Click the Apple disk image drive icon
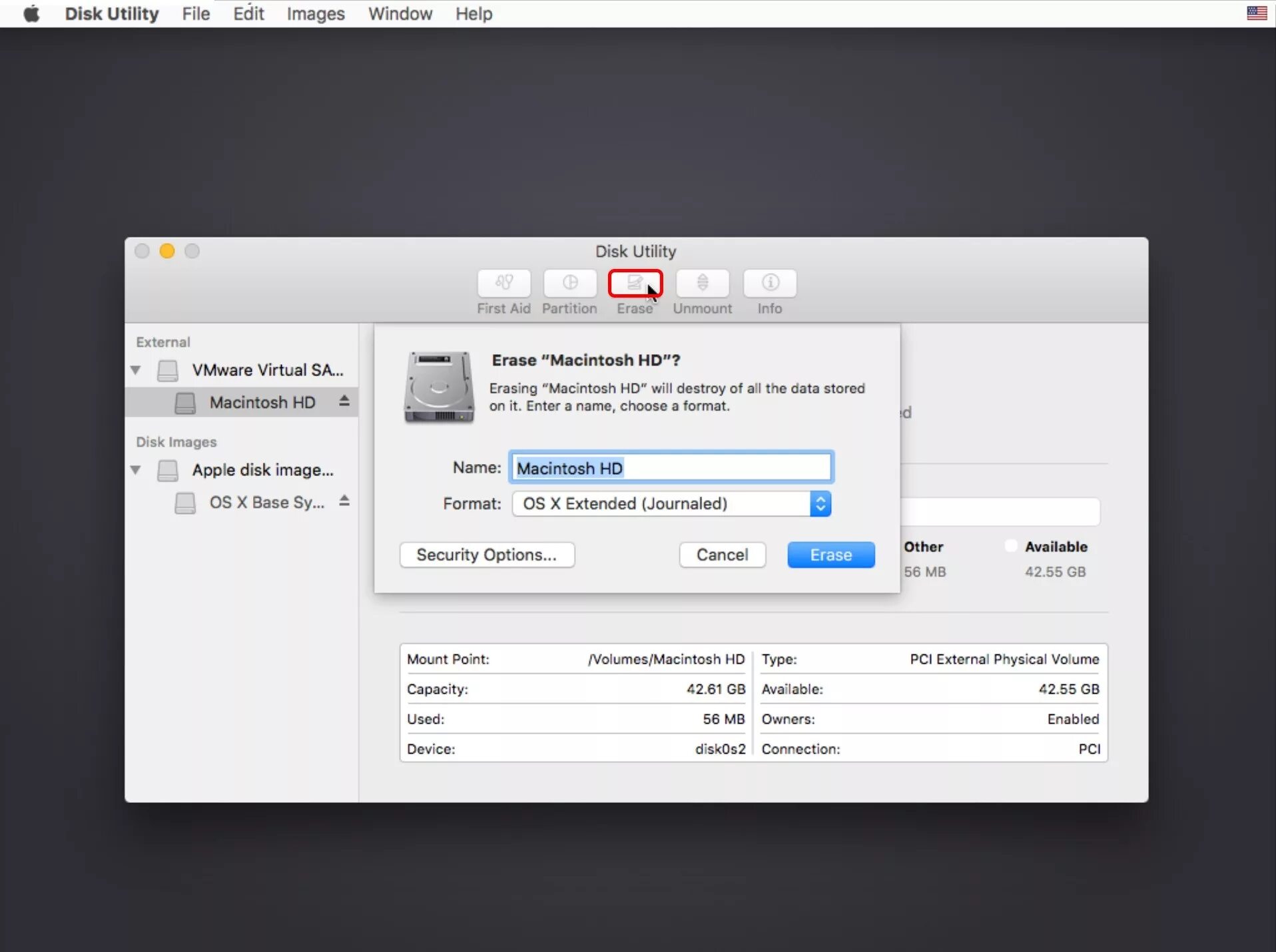 168,470
